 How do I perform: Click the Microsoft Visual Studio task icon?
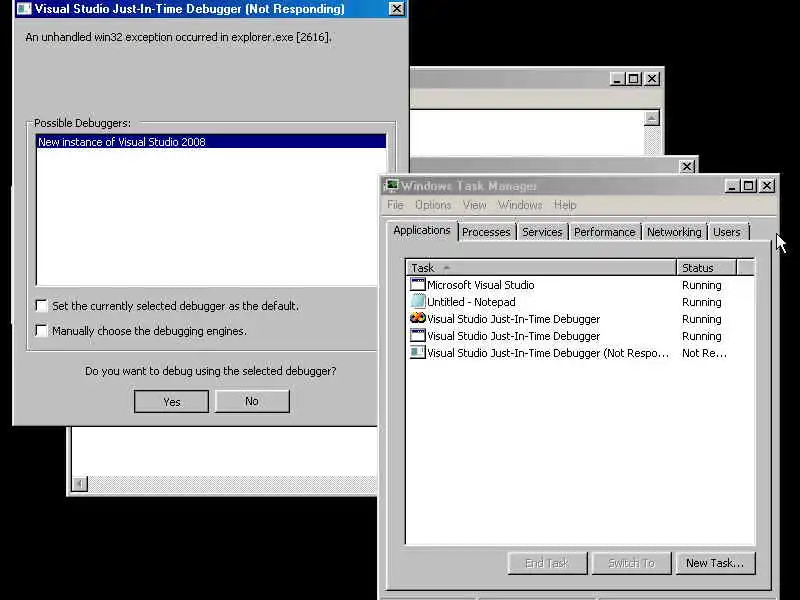417,285
